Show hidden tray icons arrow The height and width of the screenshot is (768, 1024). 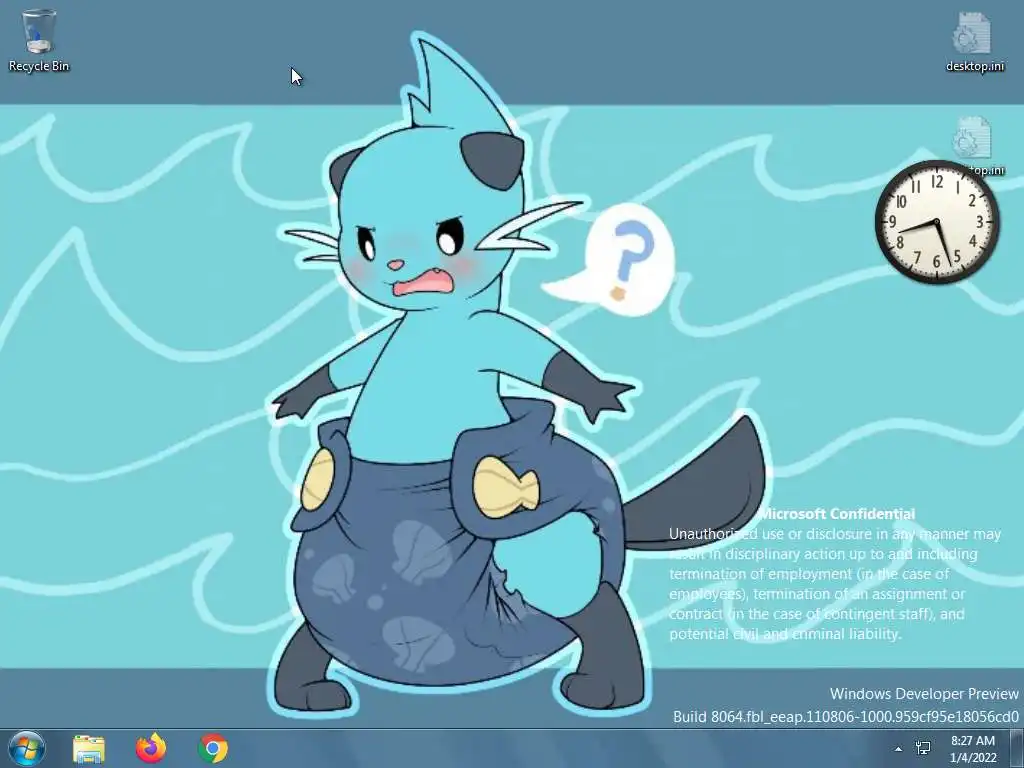click(899, 749)
